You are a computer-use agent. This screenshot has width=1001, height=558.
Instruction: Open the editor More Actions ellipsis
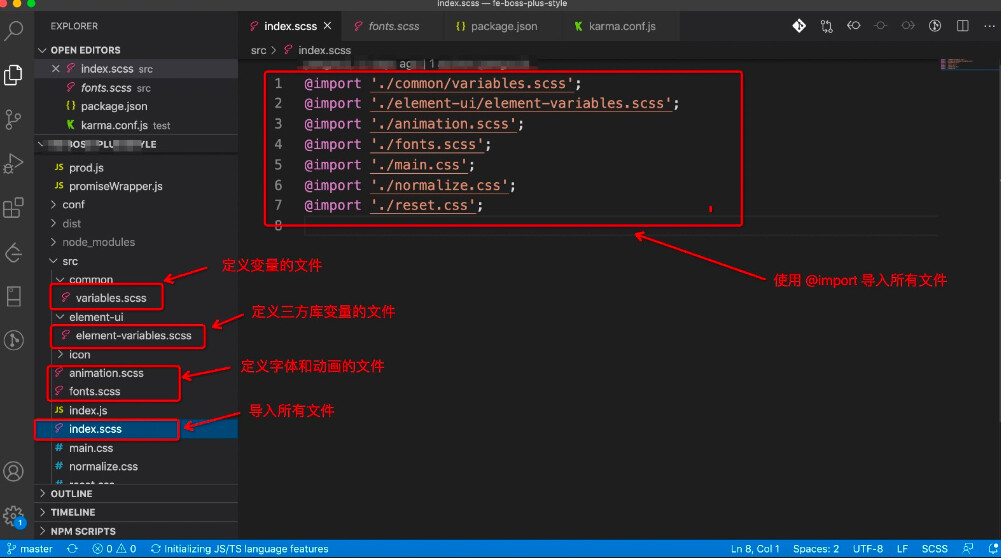pyautogui.click(x=989, y=26)
